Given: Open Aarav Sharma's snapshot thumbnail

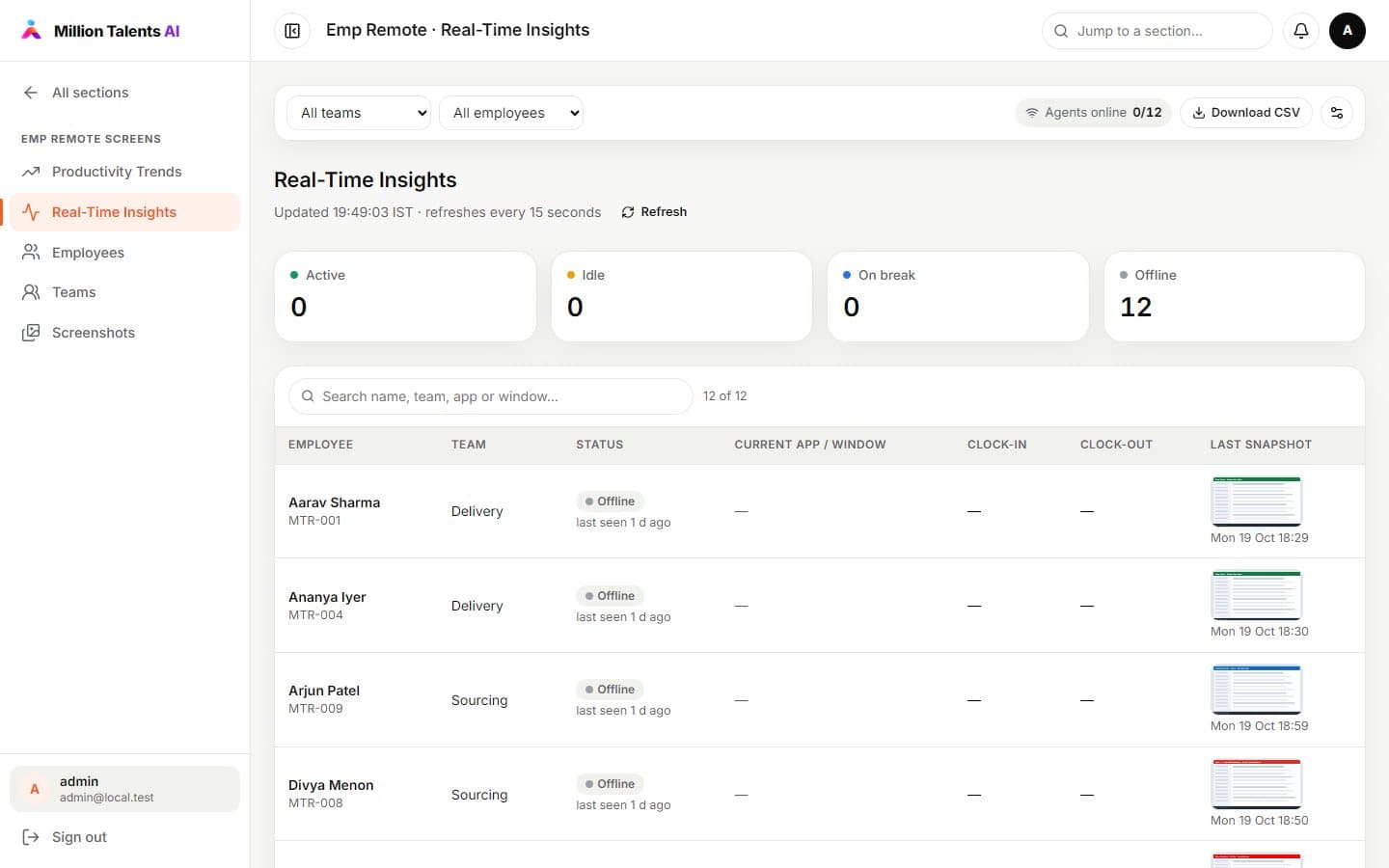Looking at the screenshot, I should tap(1256, 502).
